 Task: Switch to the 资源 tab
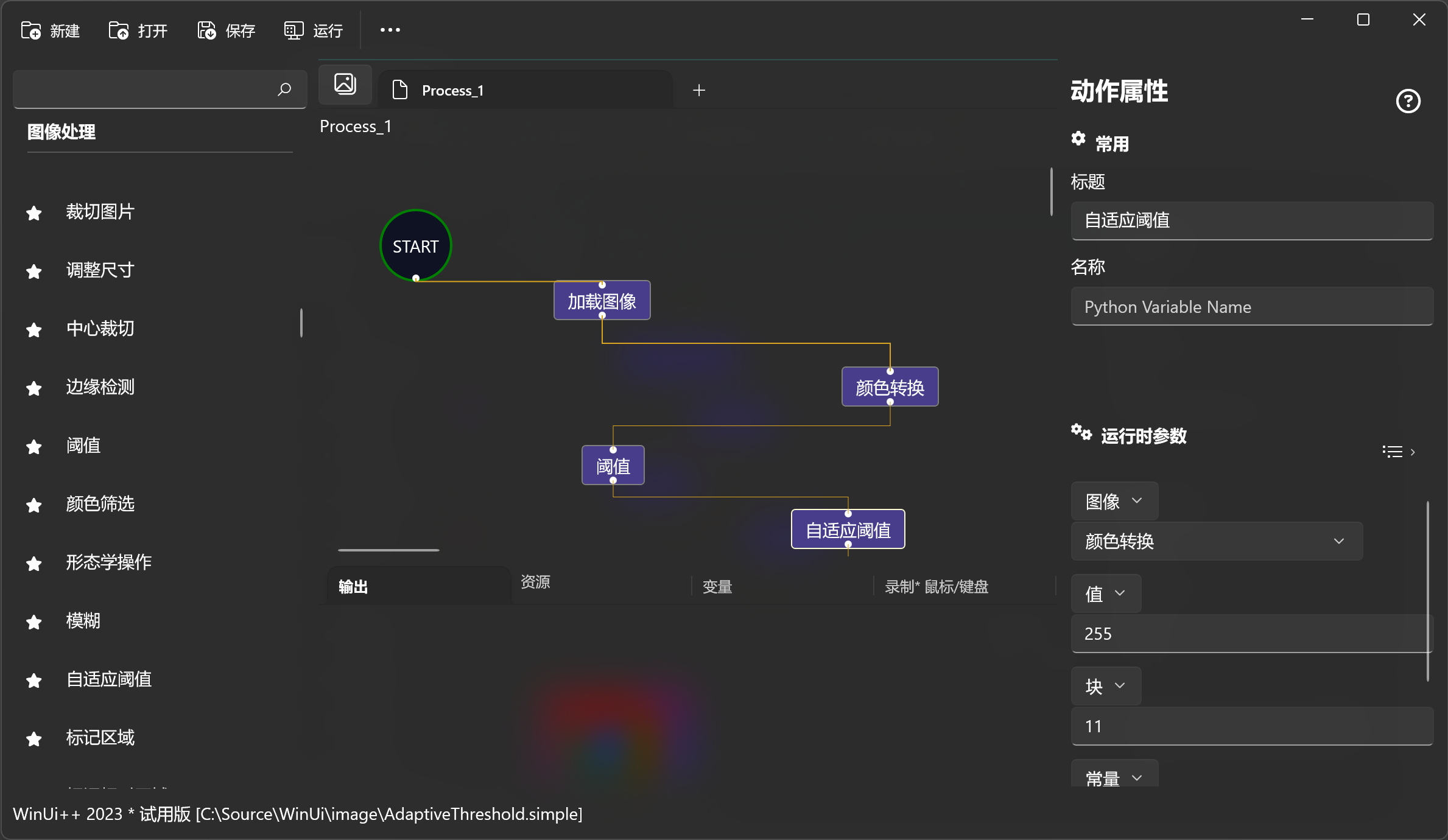[x=535, y=582]
